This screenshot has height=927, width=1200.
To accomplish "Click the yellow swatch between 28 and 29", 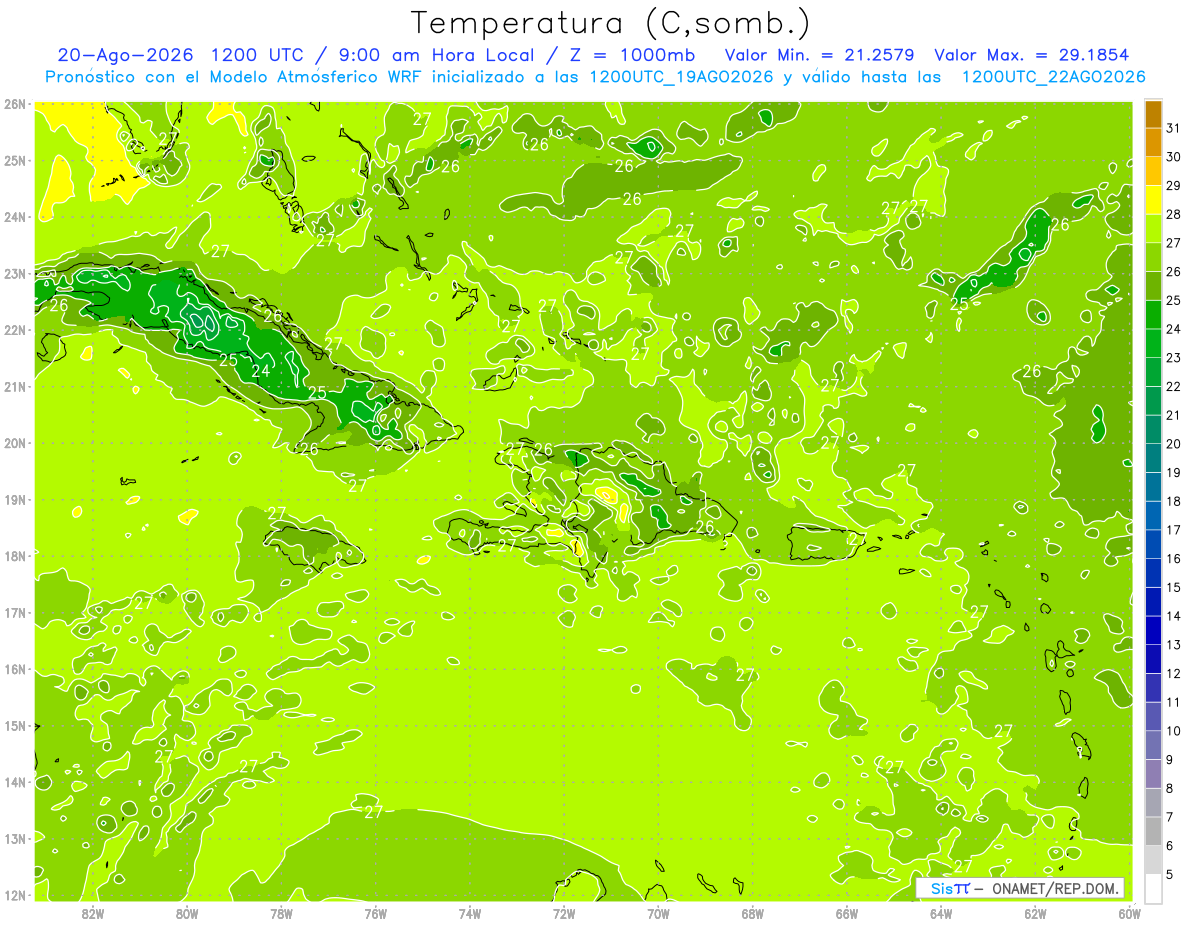I will coord(1154,200).
